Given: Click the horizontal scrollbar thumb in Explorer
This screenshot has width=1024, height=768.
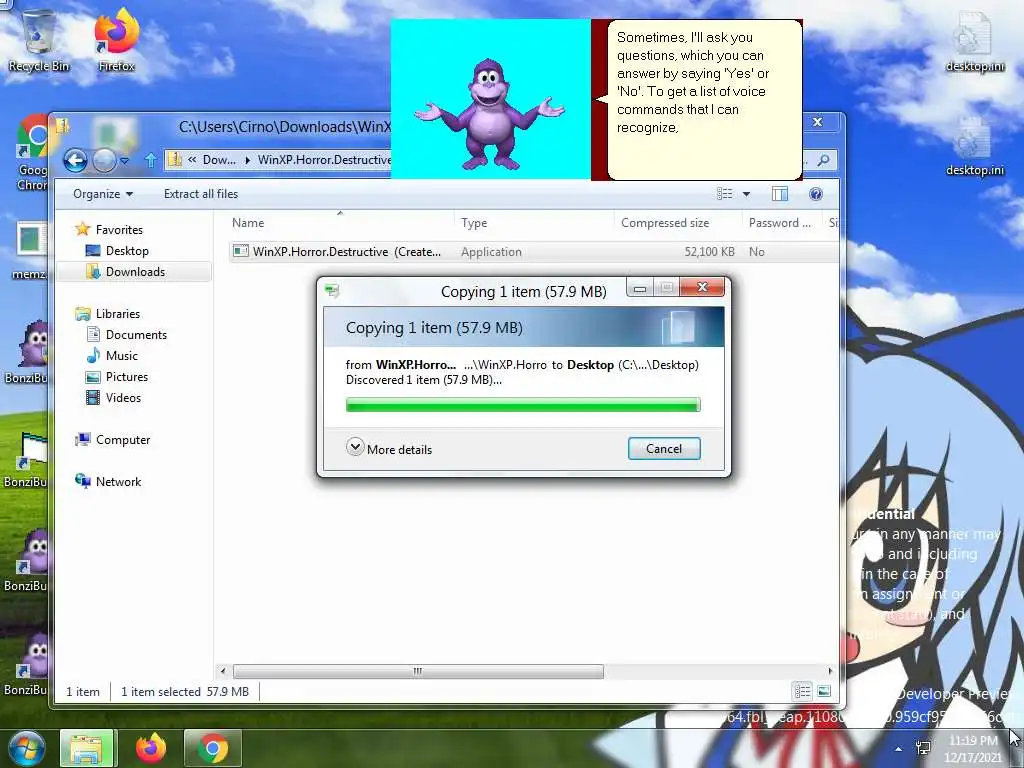Looking at the screenshot, I should tap(418, 671).
